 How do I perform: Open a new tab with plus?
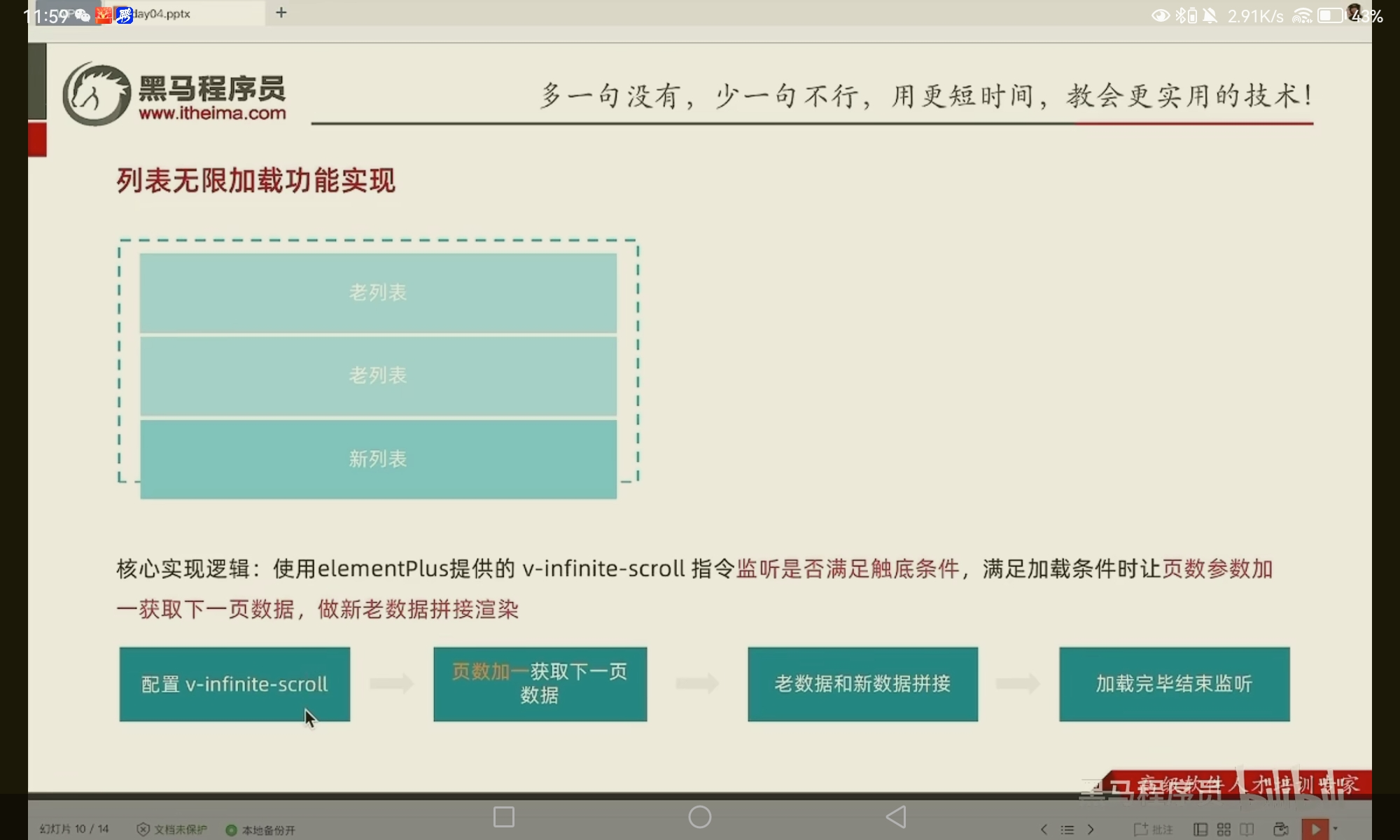[281, 13]
